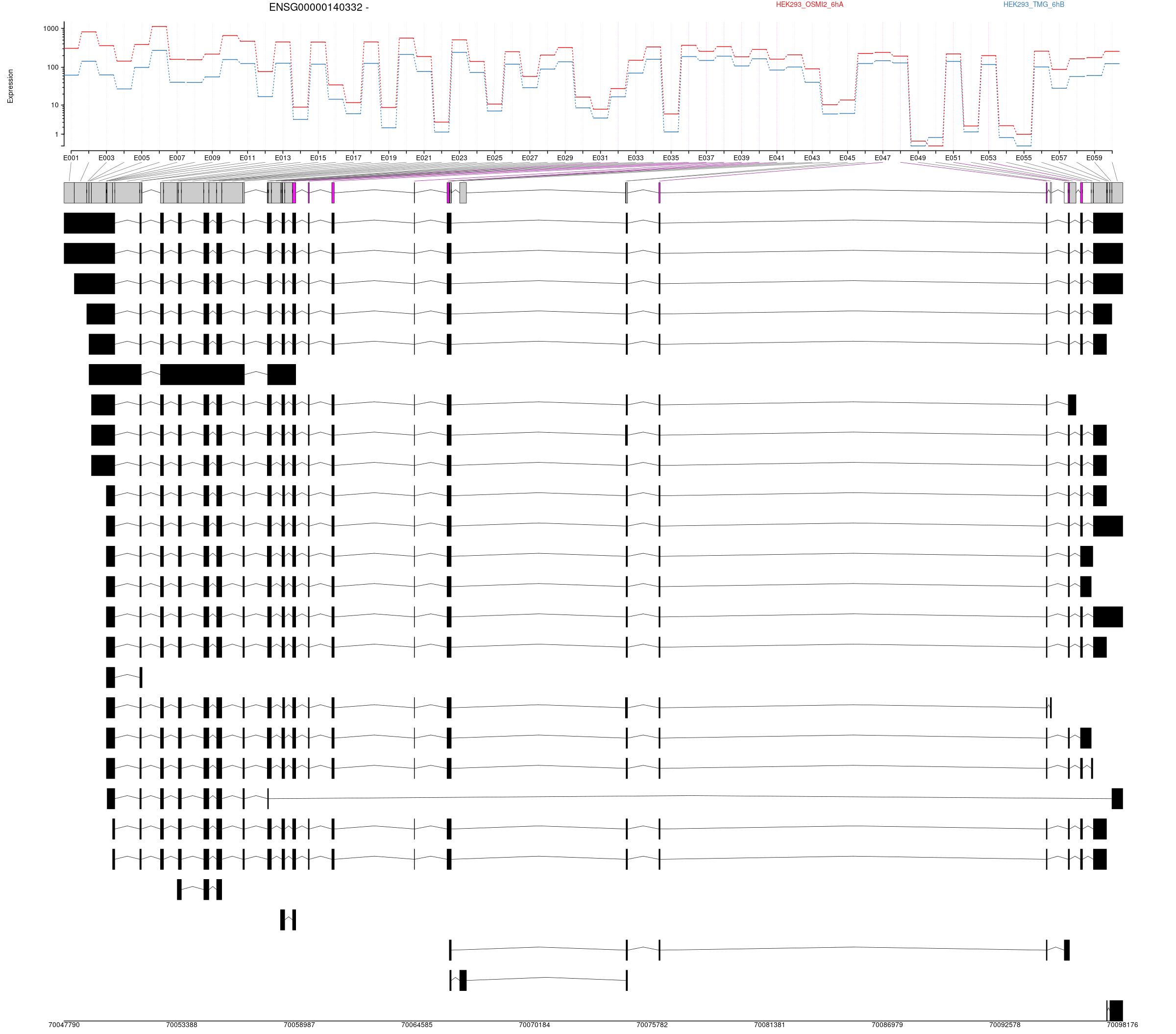Click exon bin label E031
The image size is (1176, 1034).
600,158
